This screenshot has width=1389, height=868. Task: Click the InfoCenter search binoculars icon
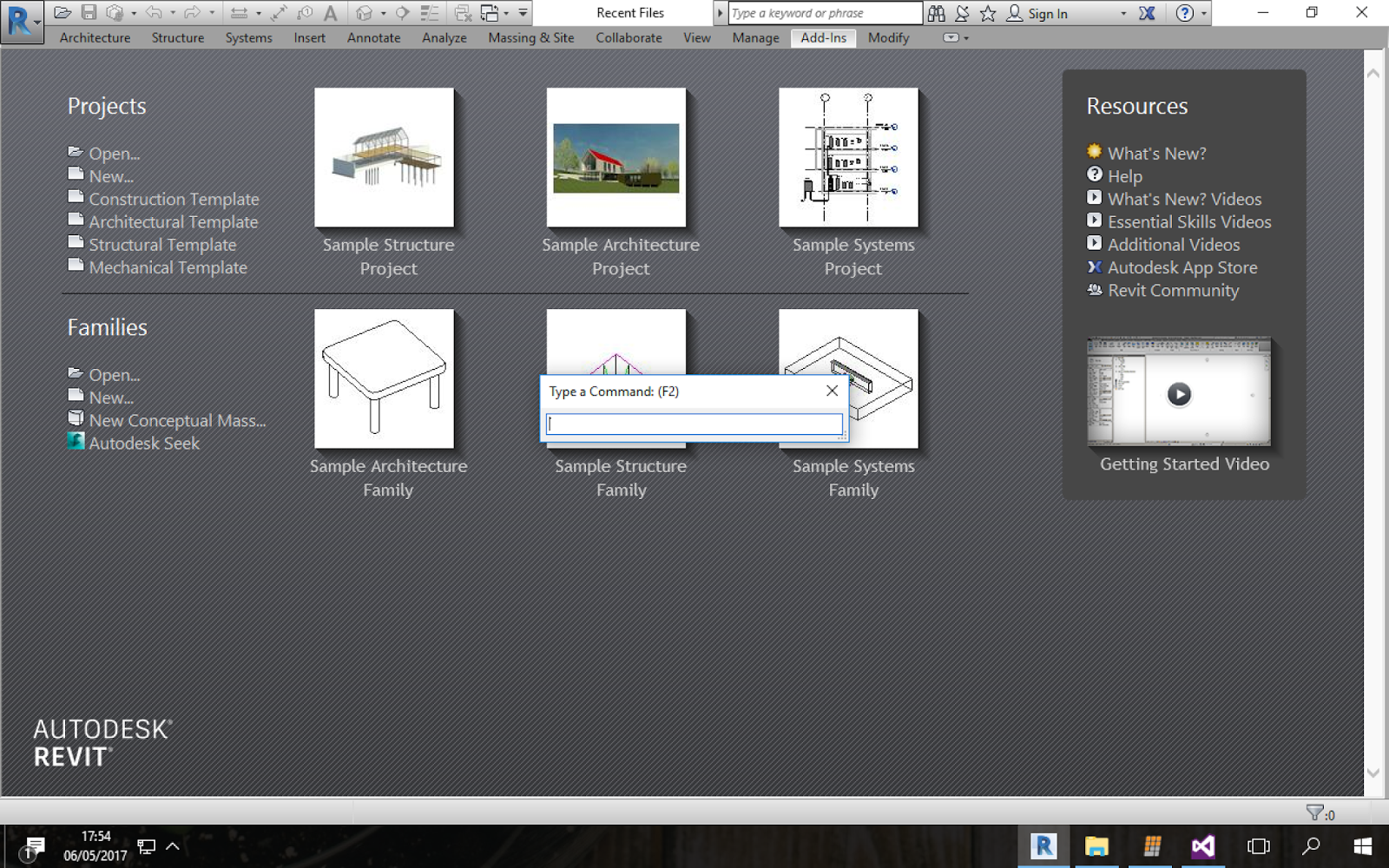point(937,12)
